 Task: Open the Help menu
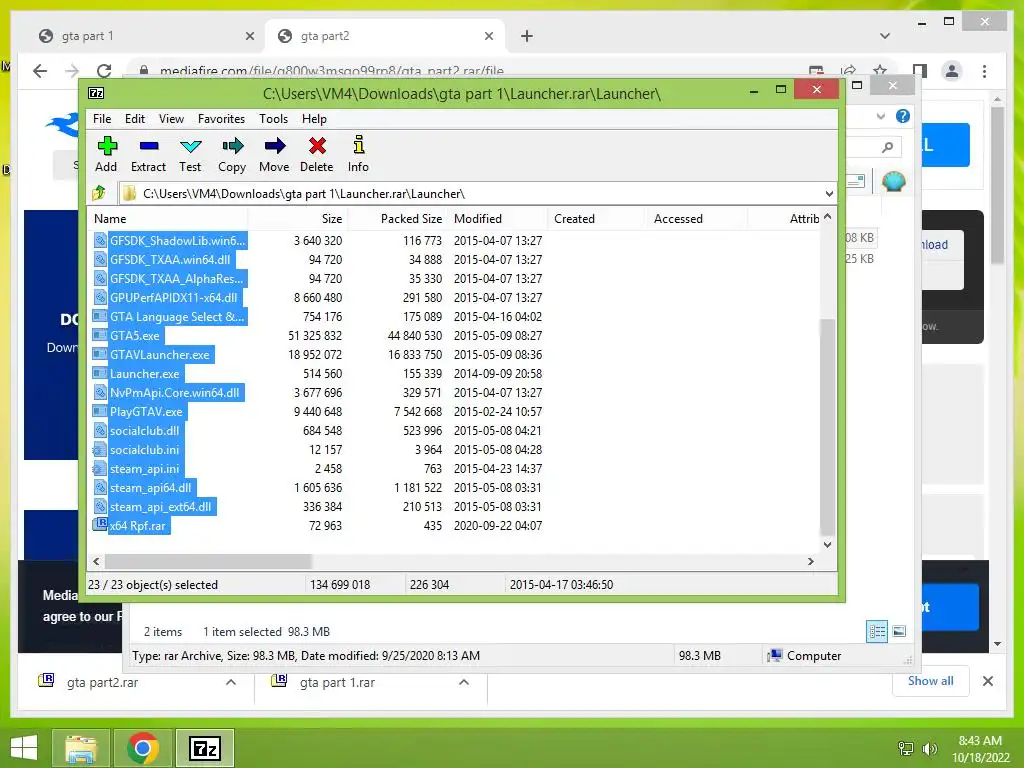(314, 119)
